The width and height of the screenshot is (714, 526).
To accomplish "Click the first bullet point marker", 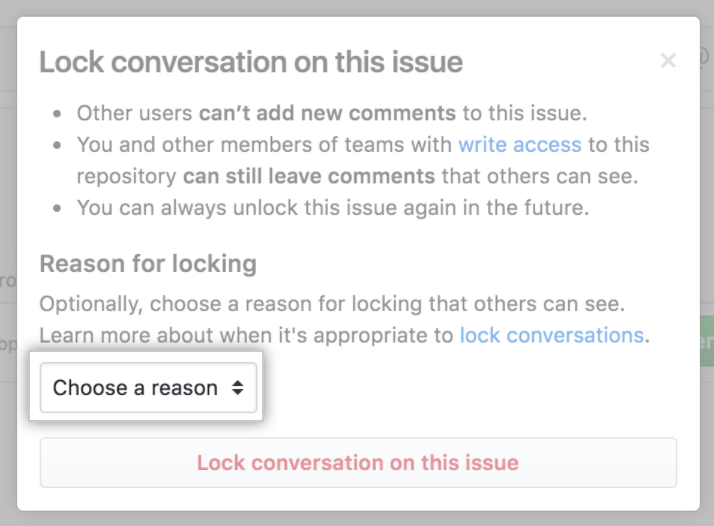I will (x=60, y=114).
